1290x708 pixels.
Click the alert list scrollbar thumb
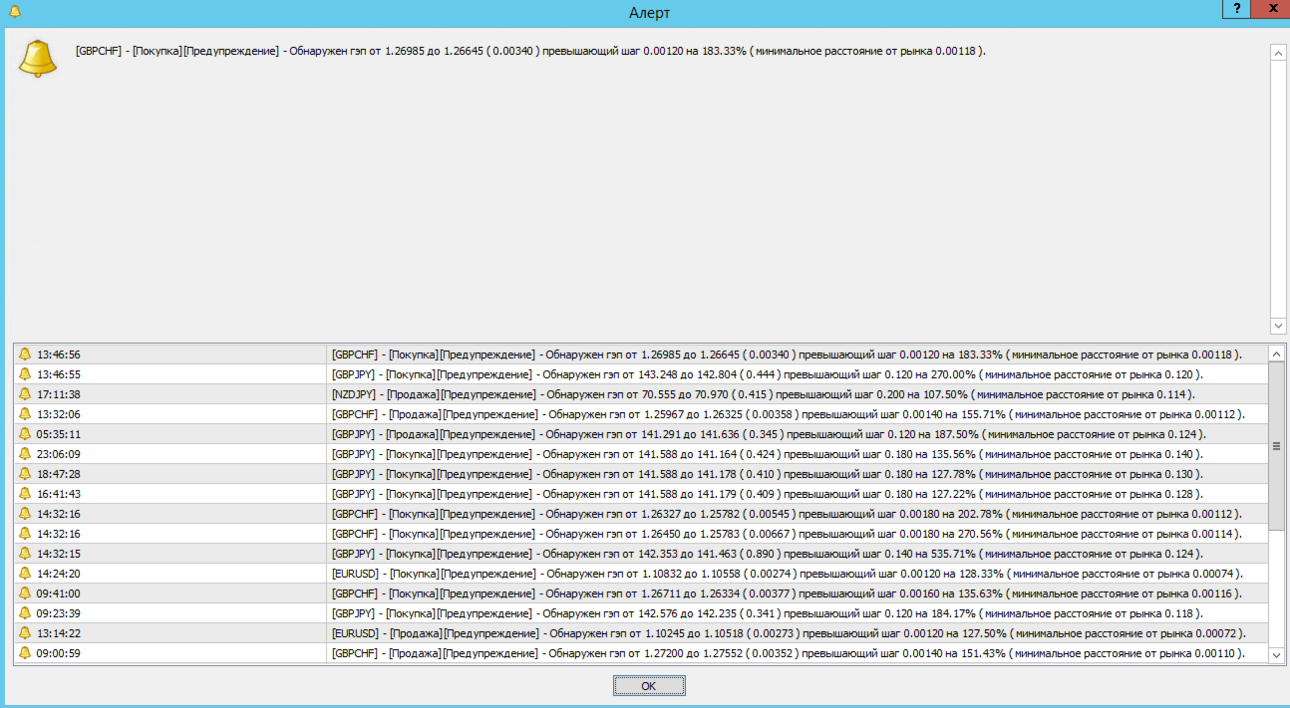(x=1276, y=446)
